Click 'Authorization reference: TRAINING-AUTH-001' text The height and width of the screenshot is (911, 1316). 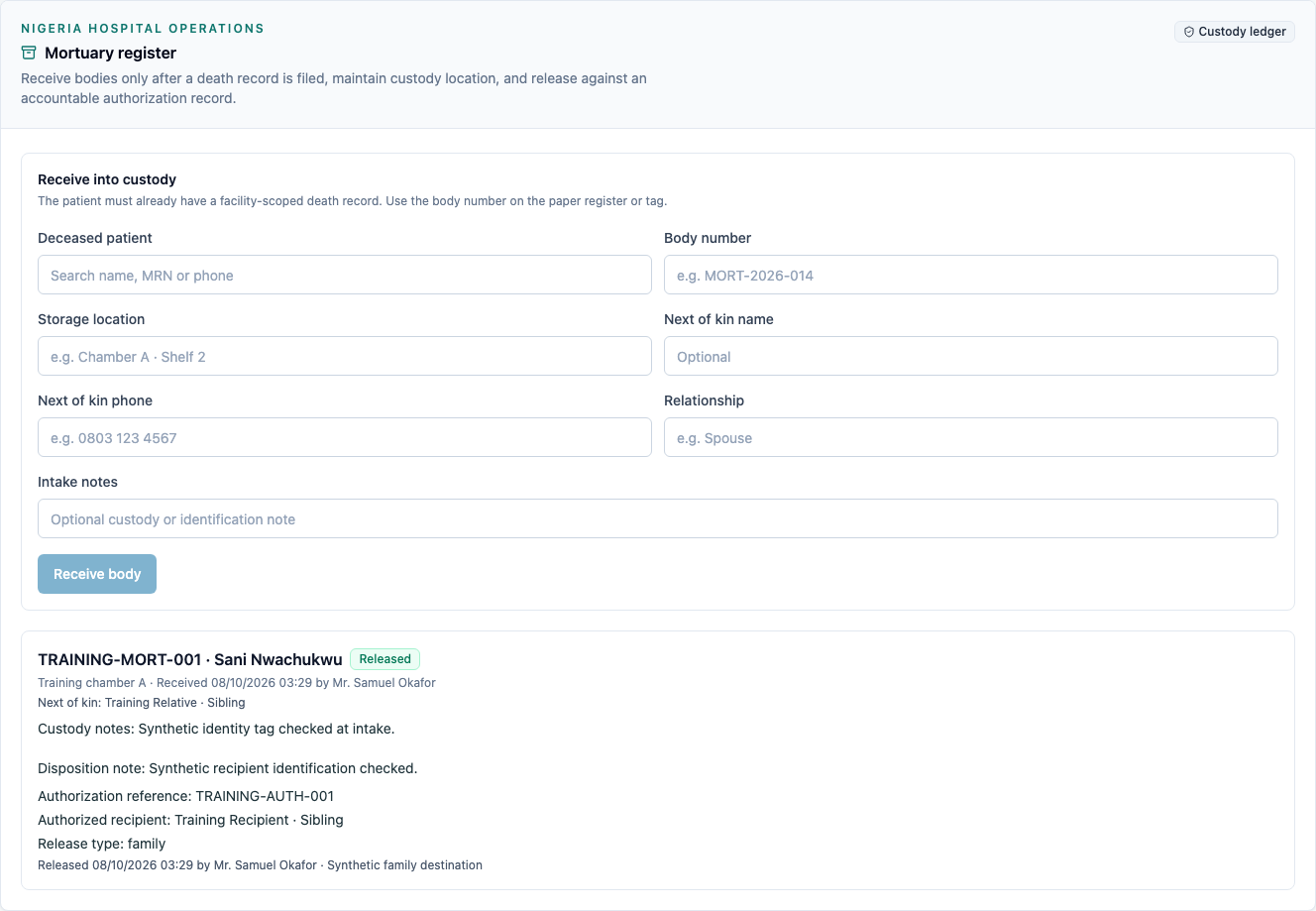coord(185,796)
